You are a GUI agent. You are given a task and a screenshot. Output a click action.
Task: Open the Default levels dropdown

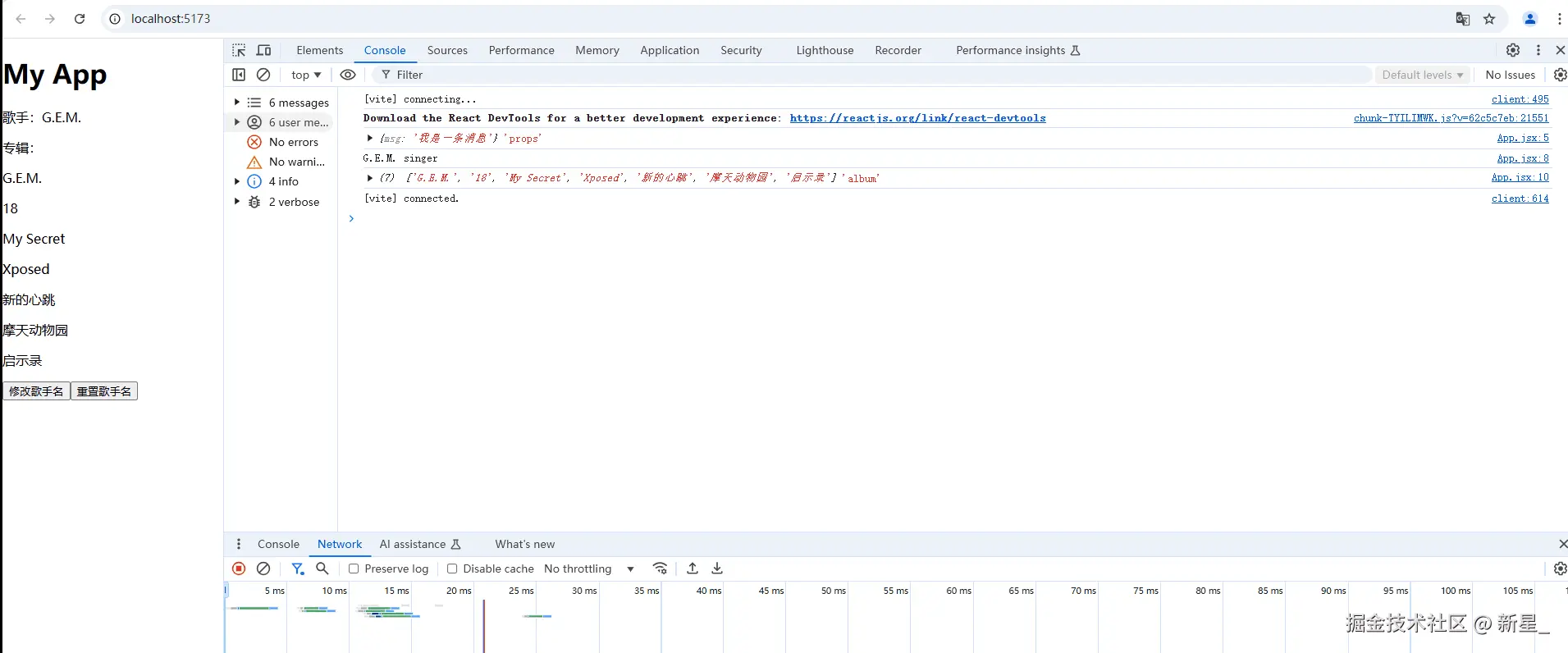[x=1422, y=75]
